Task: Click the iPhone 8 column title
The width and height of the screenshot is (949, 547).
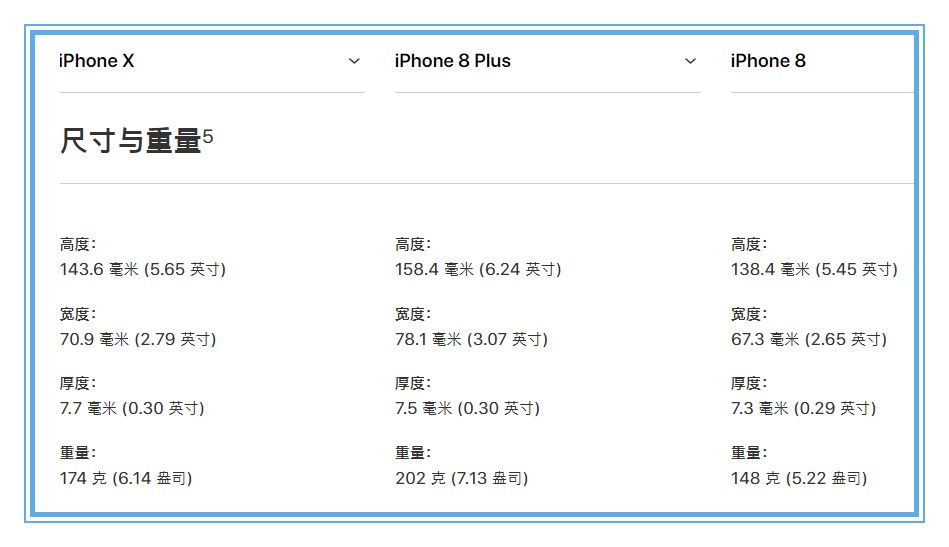Action: [x=768, y=61]
